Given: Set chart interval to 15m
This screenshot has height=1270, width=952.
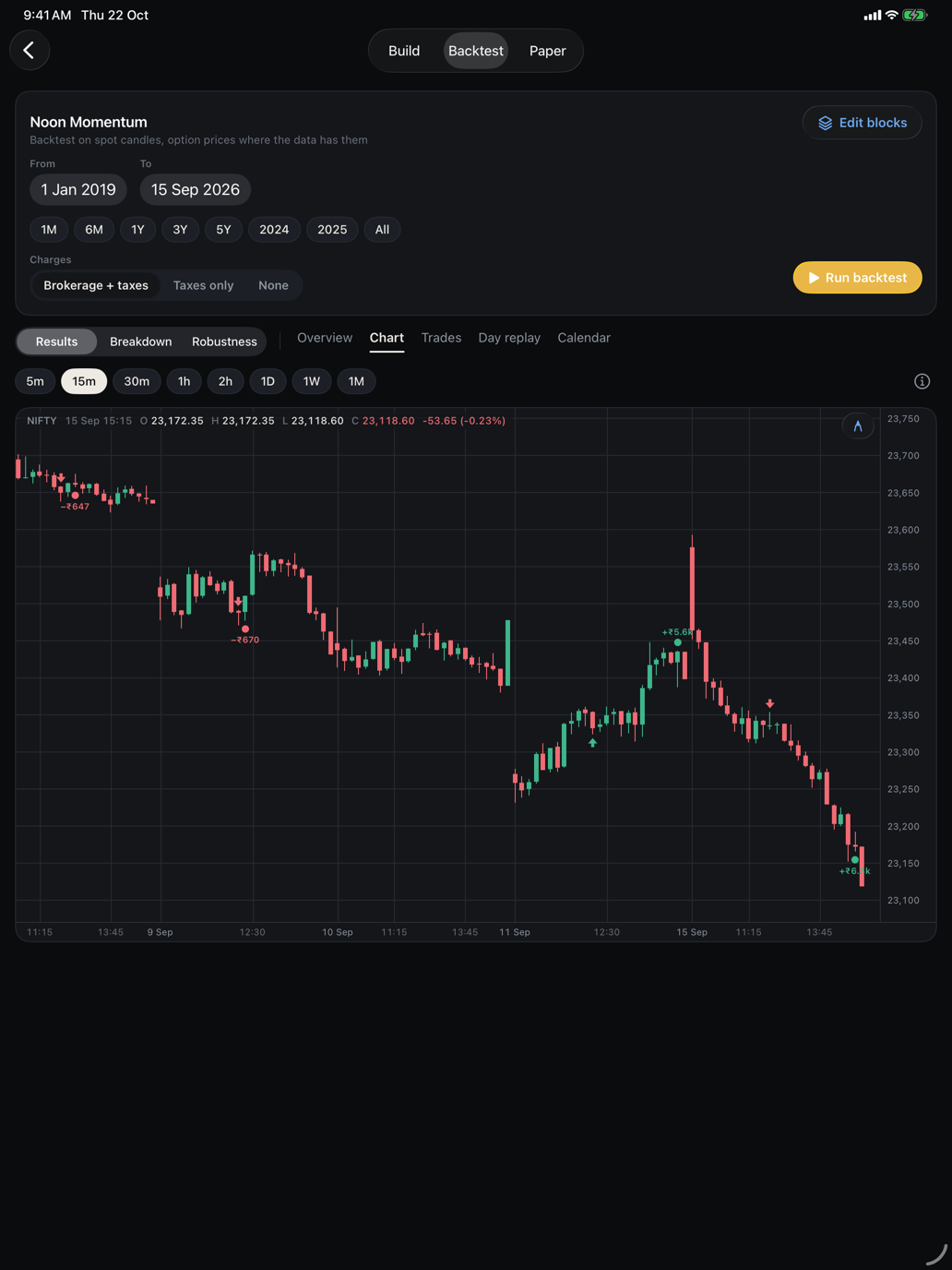Looking at the screenshot, I should 84,381.
